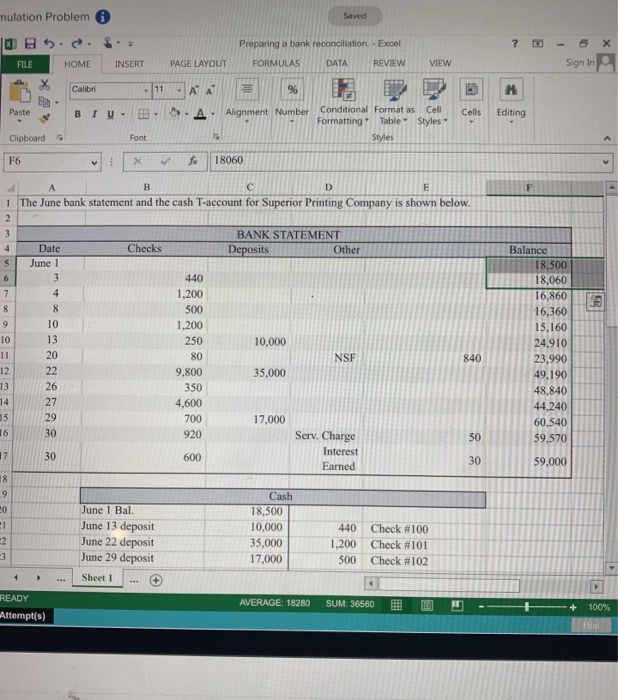This screenshot has height=700, width=618.
Task: Click the Quick Analysis icon beside balances
Action: [x=595, y=301]
